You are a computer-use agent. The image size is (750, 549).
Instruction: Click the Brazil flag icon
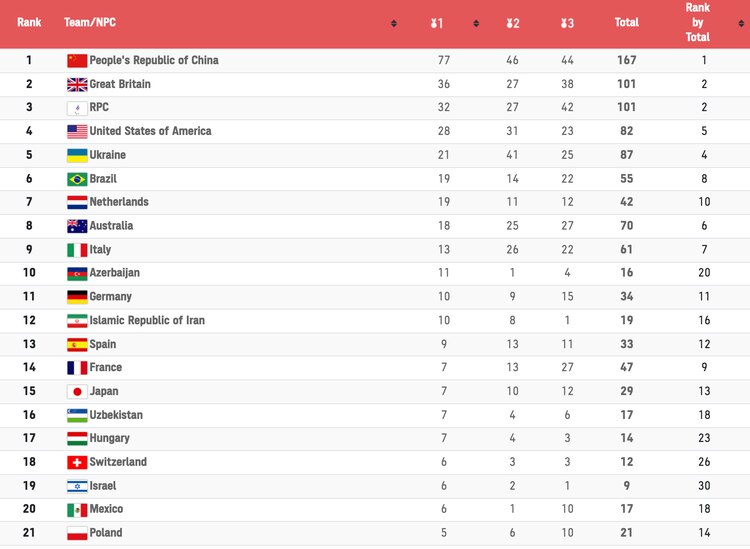pyautogui.click(x=77, y=179)
